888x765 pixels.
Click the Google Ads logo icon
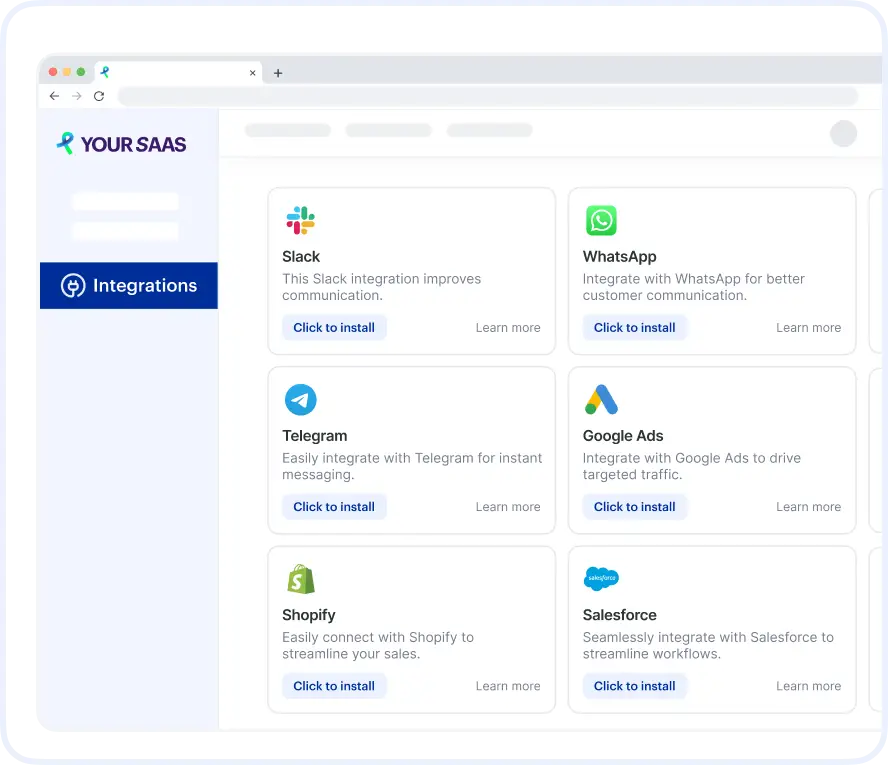(x=601, y=400)
